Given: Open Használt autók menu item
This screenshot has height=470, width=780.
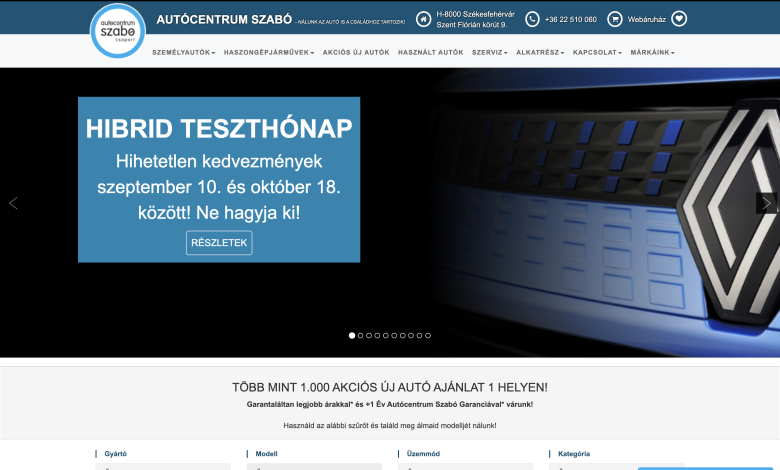Looking at the screenshot, I should tap(430, 52).
